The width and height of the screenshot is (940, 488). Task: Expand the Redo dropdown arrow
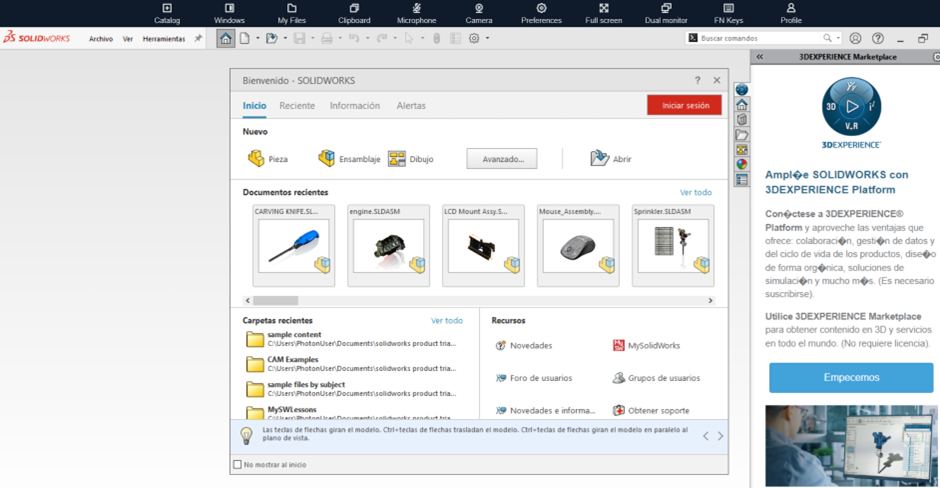coord(395,38)
